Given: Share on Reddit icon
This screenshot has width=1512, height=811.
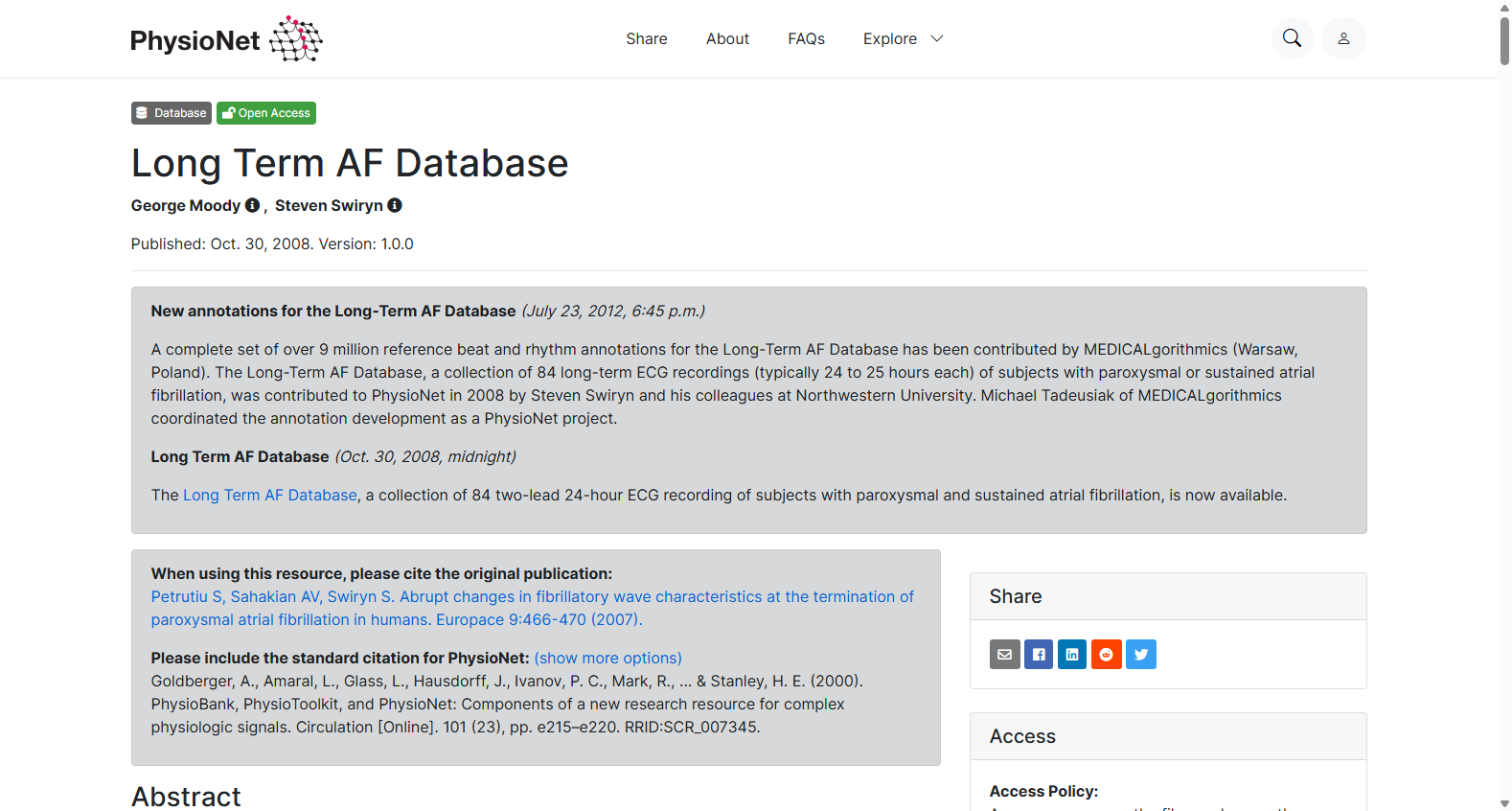Looking at the screenshot, I should [x=1107, y=654].
